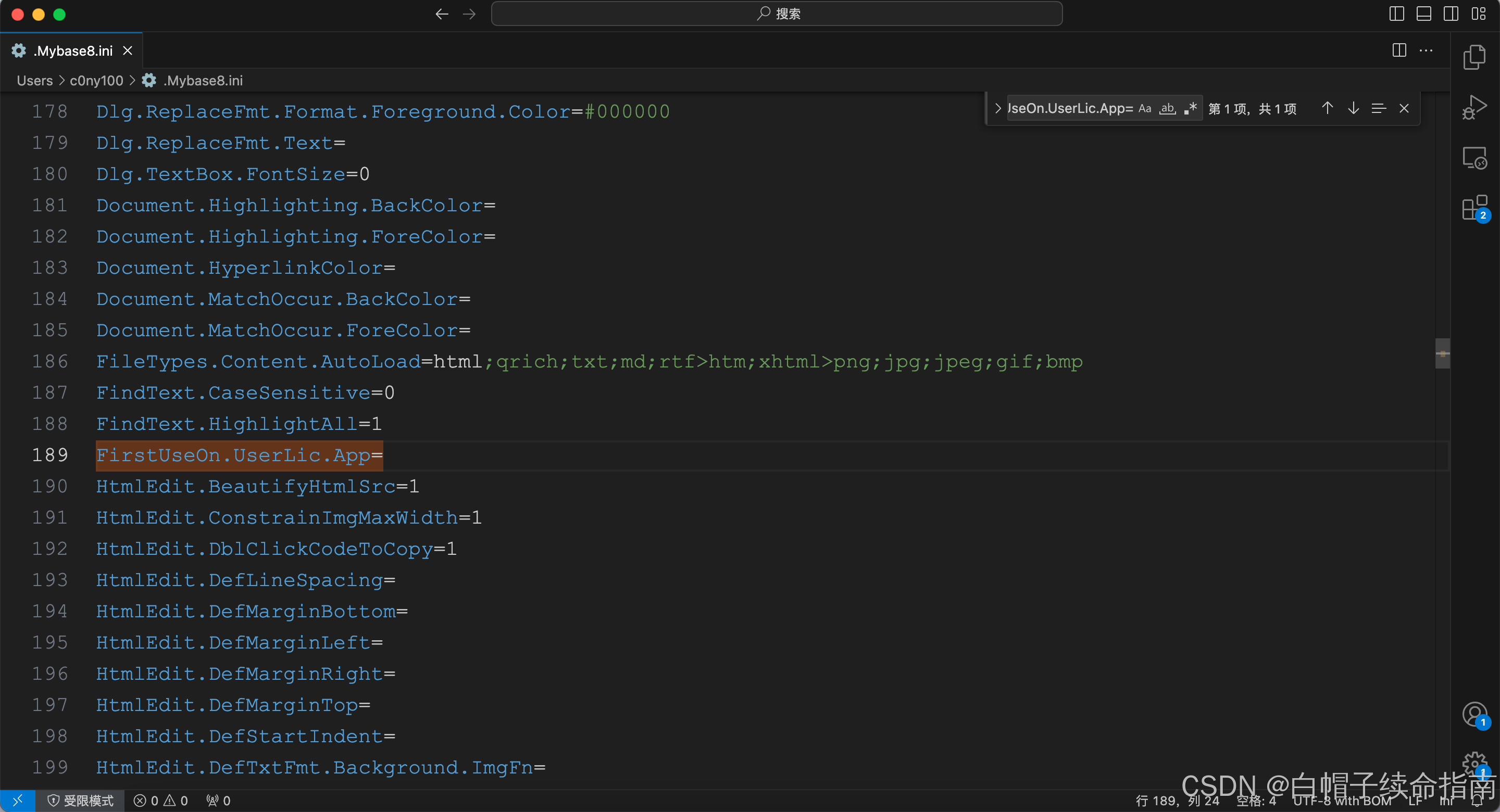Click the FileTypes.Content.AutoLoad line
This screenshot has height=812, width=1500.
click(x=589, y=361)
